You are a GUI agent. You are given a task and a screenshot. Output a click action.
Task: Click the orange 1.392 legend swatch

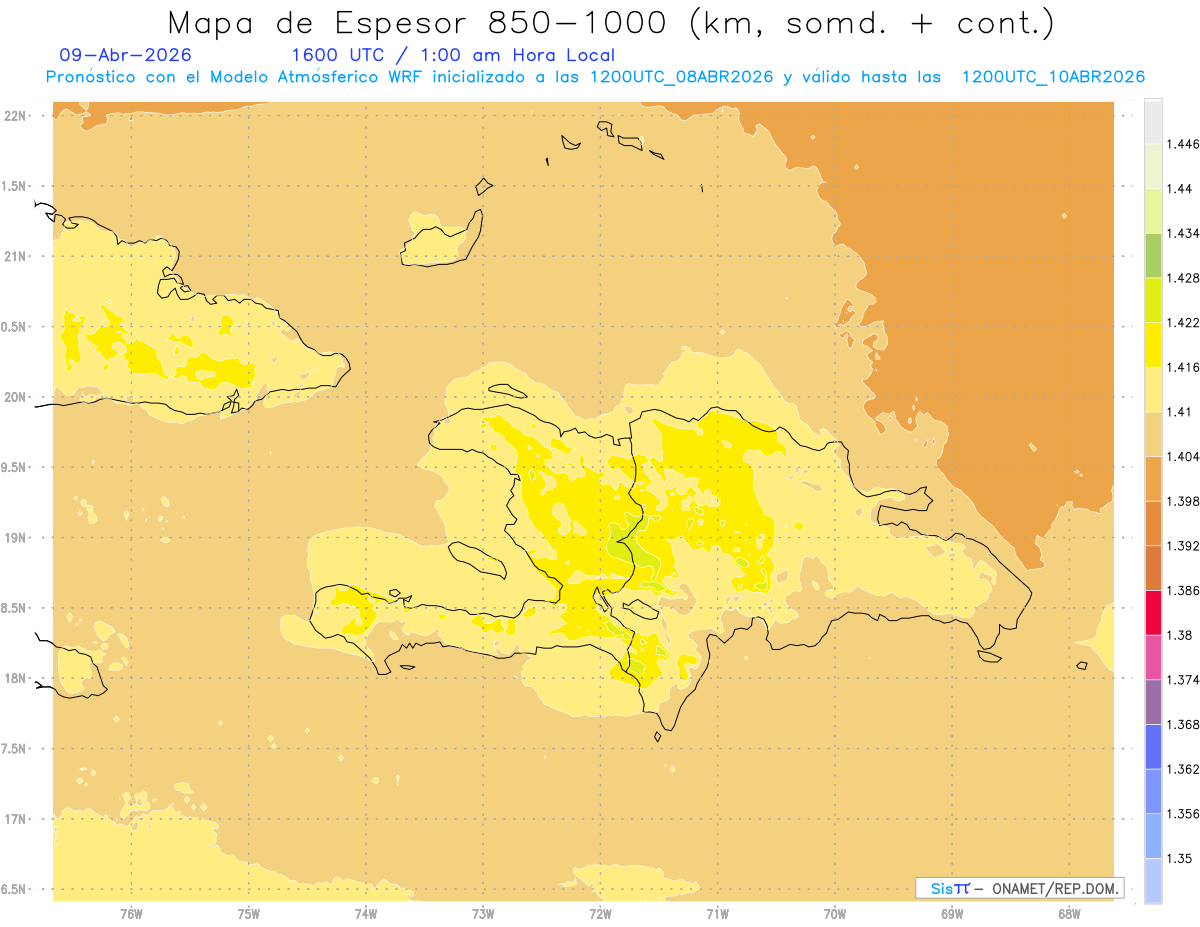point(1153,523)
